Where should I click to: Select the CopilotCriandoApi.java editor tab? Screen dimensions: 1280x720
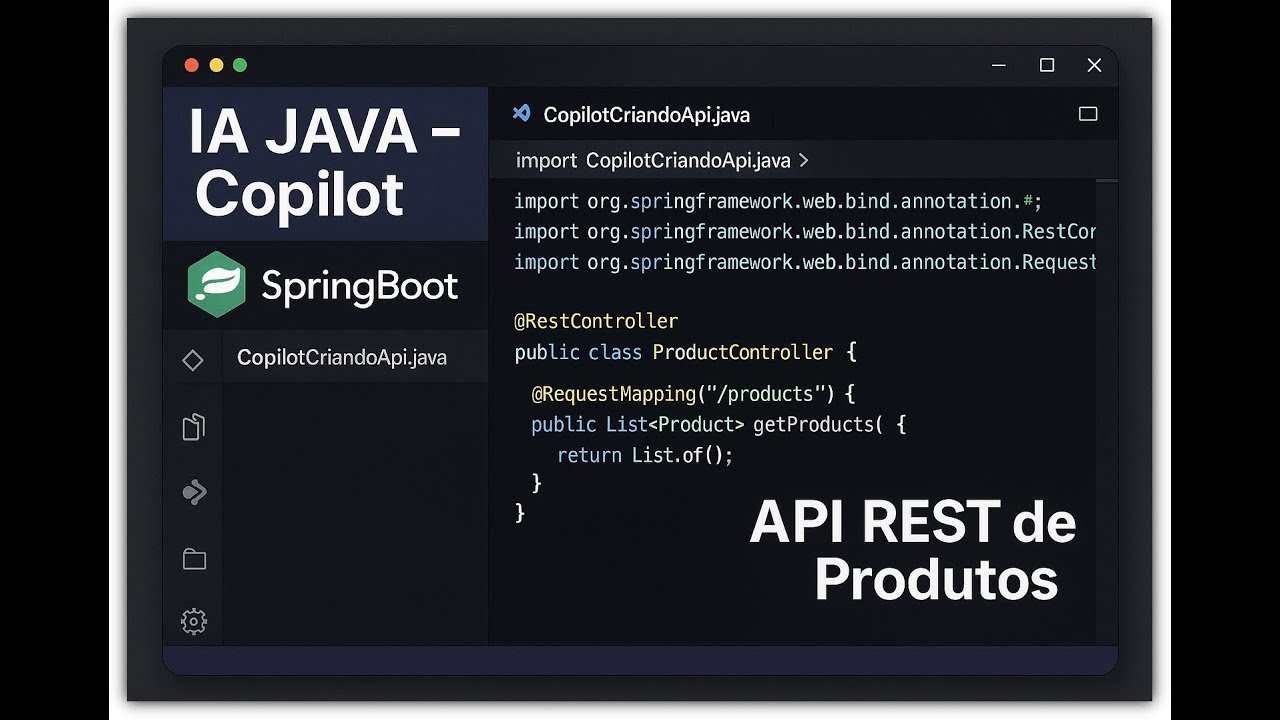click(x=630, y=114)
